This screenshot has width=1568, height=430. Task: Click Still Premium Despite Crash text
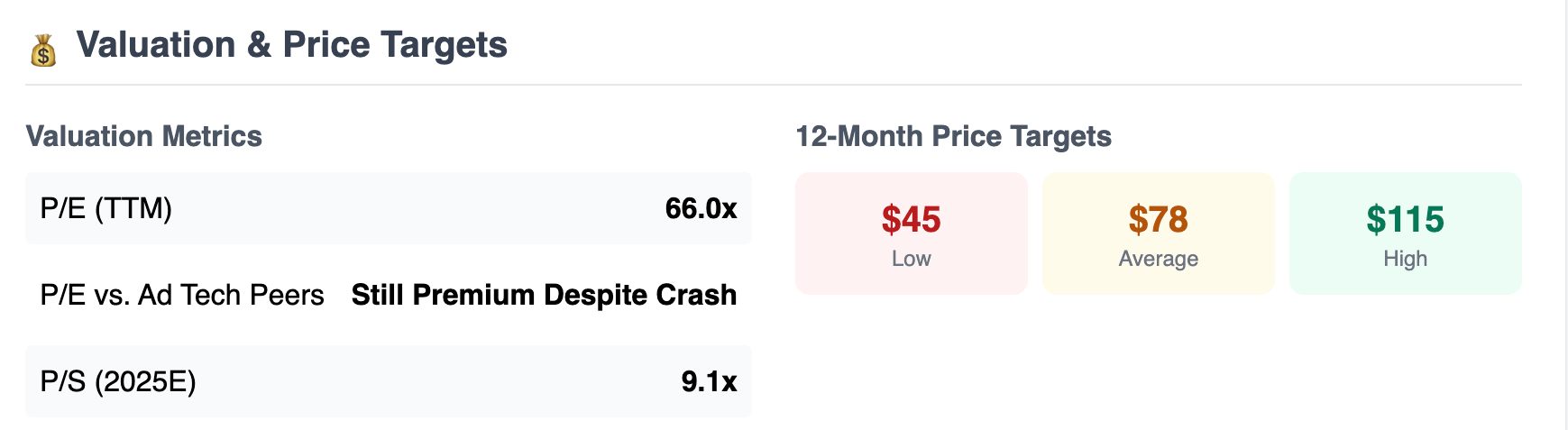coord(544,295)
